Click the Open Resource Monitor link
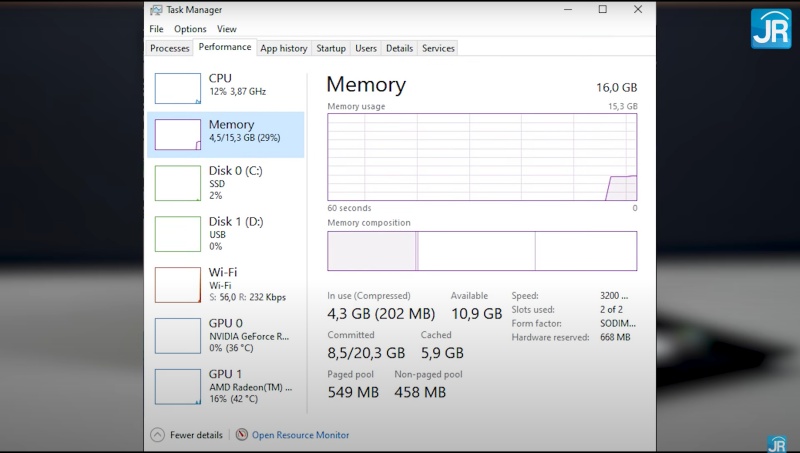The image size is (800, 453). 300,435
